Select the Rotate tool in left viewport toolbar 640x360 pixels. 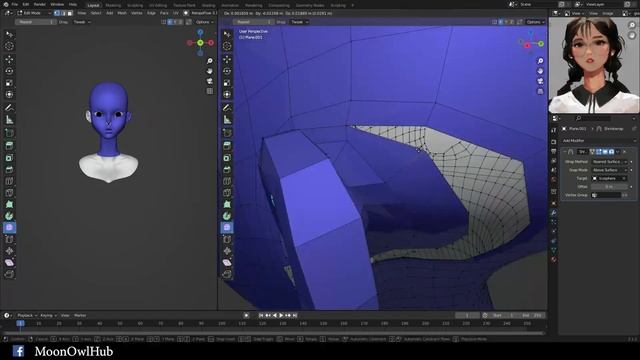coord(9,71)
